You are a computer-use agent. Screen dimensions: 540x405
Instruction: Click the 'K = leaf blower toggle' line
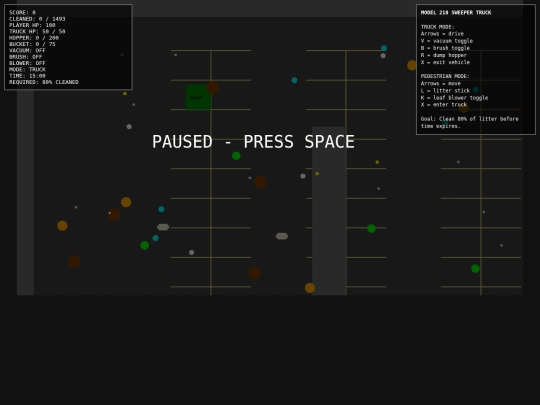click(454, 98)
